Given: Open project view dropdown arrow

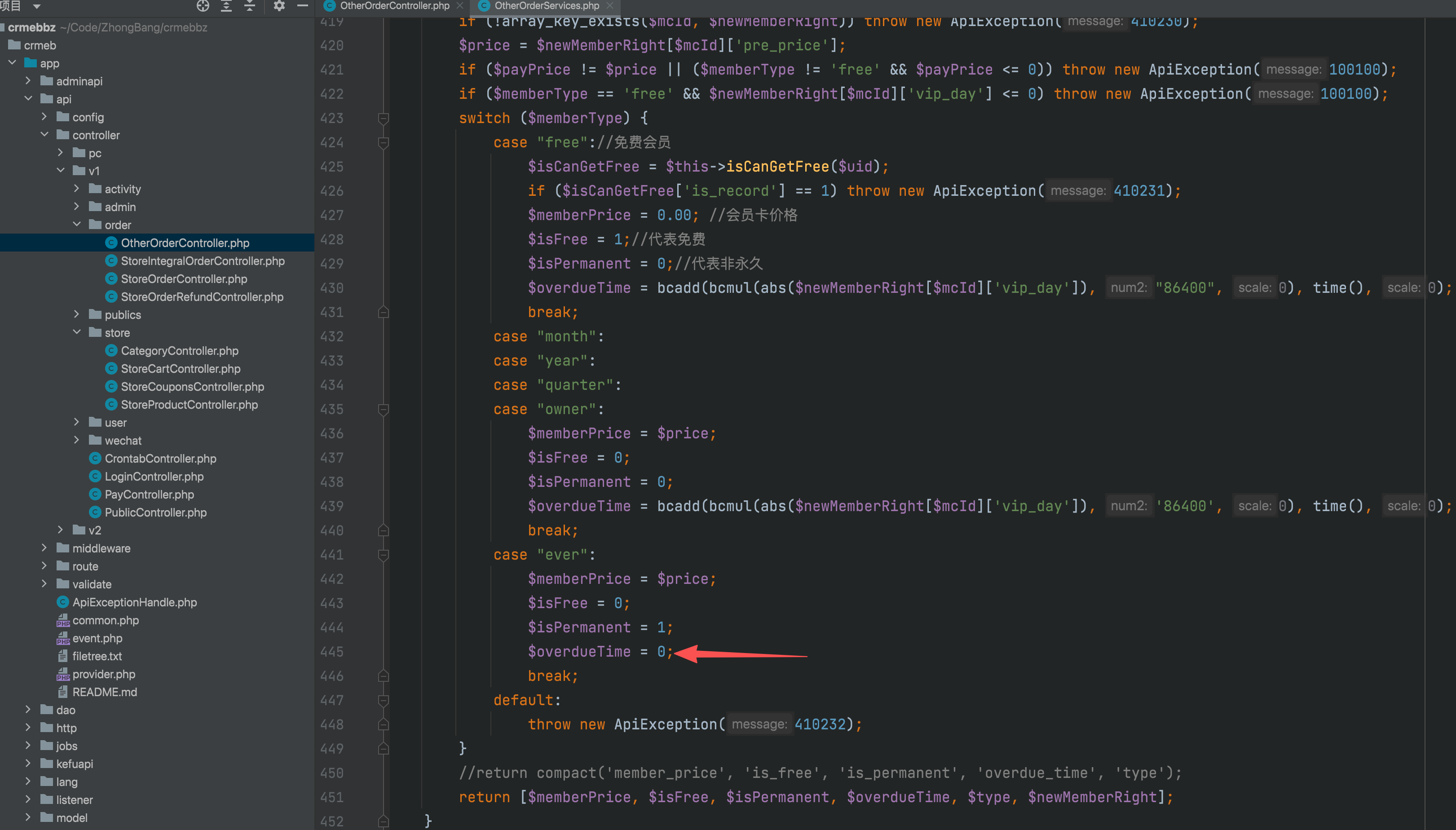Looking at the screenshot, I should 36,6.
